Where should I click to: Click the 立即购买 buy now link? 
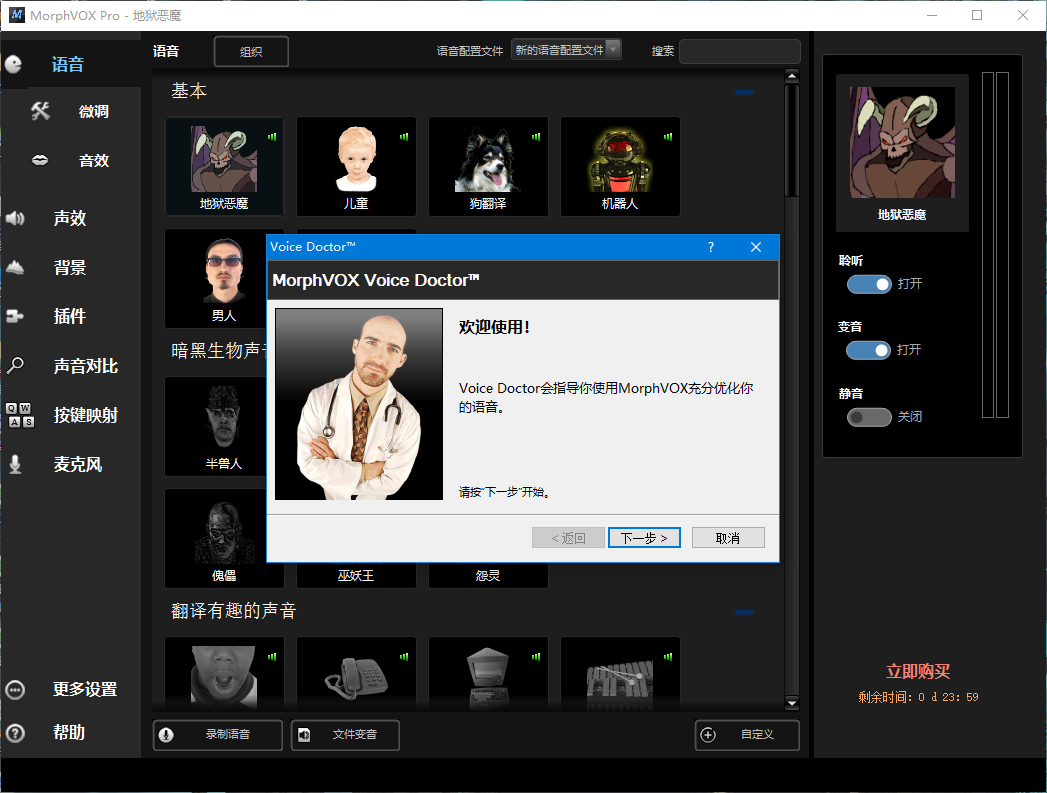(x=917, y=672)
